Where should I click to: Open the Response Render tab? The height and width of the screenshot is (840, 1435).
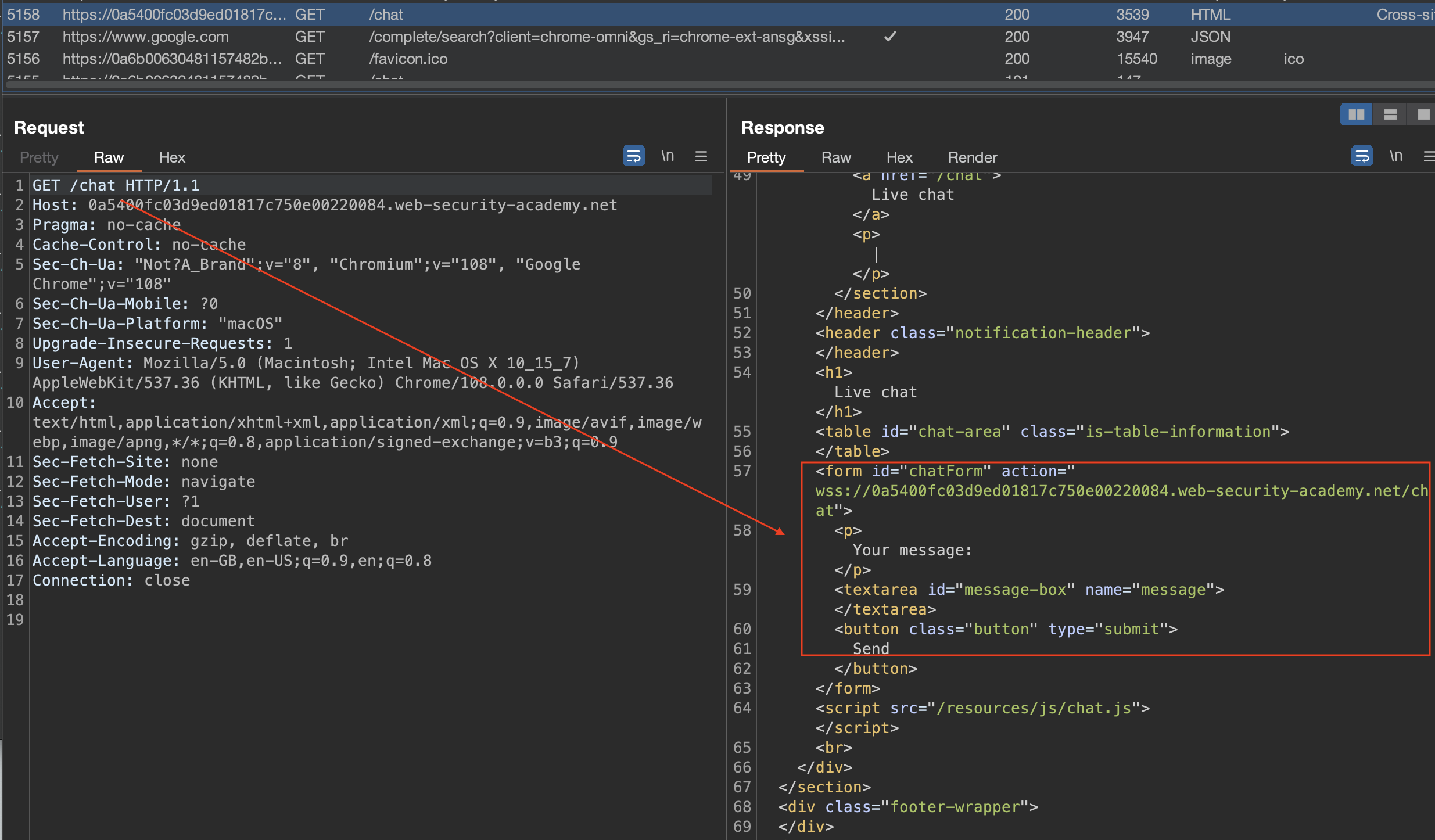972,157
